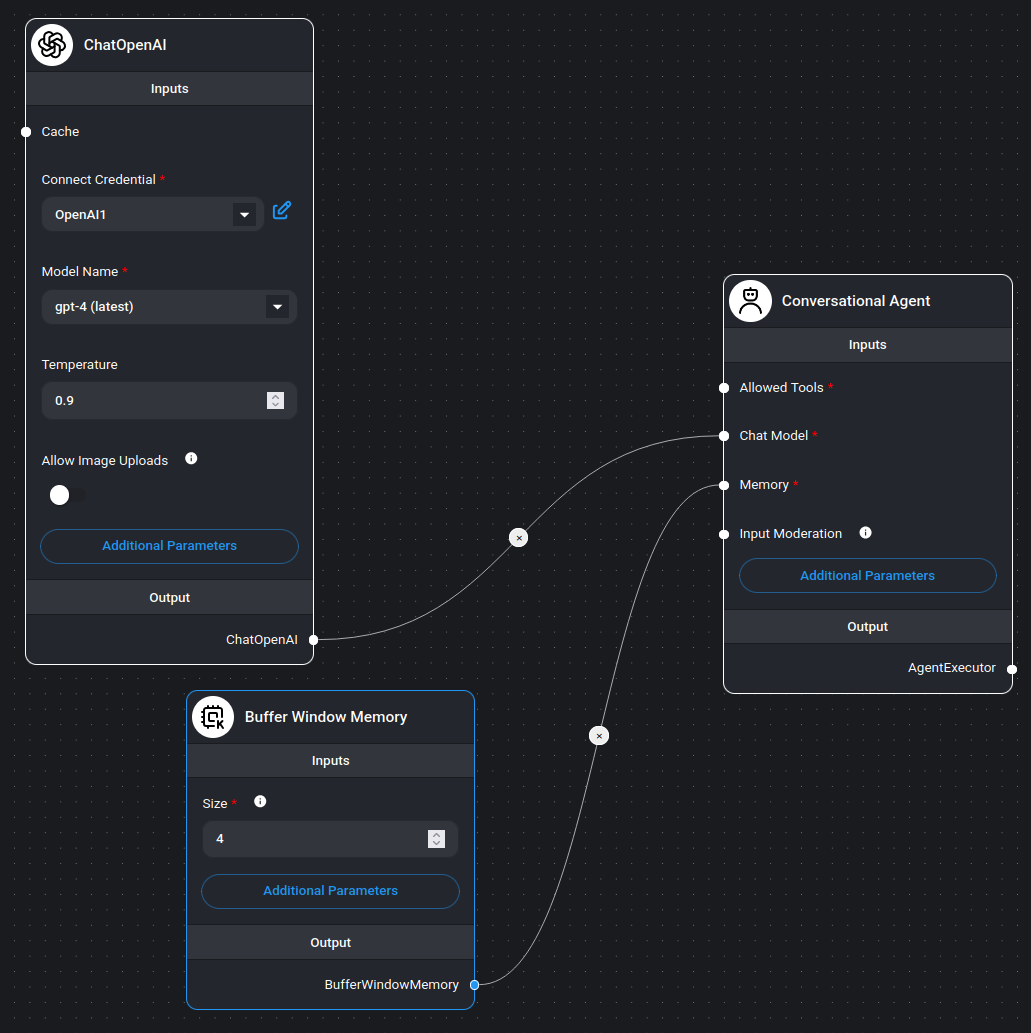
Task: Open Conversational Agent Additional Parameters
Action: (x=868, y=576)
